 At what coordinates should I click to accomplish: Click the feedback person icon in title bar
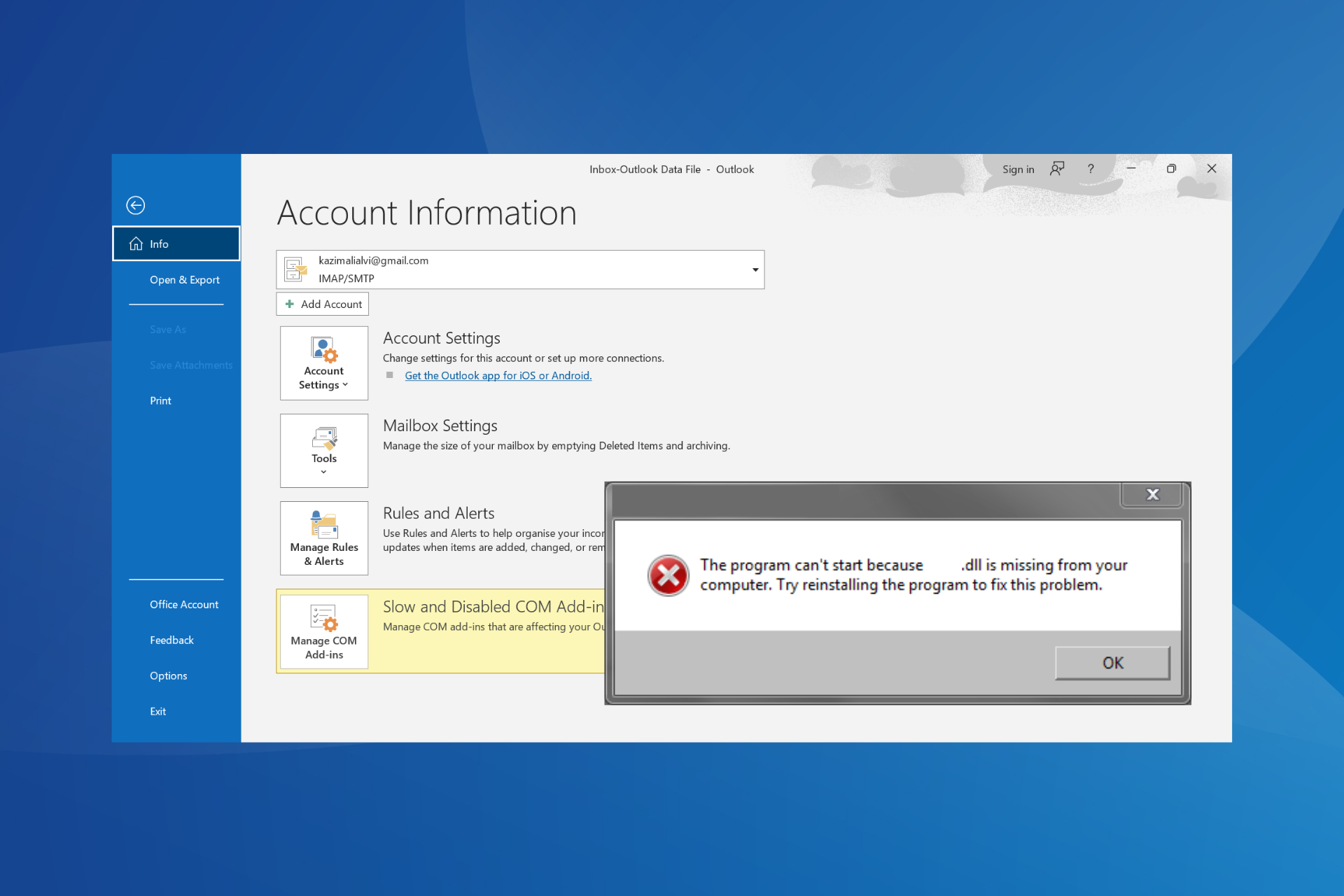[x=1057, y=169]
